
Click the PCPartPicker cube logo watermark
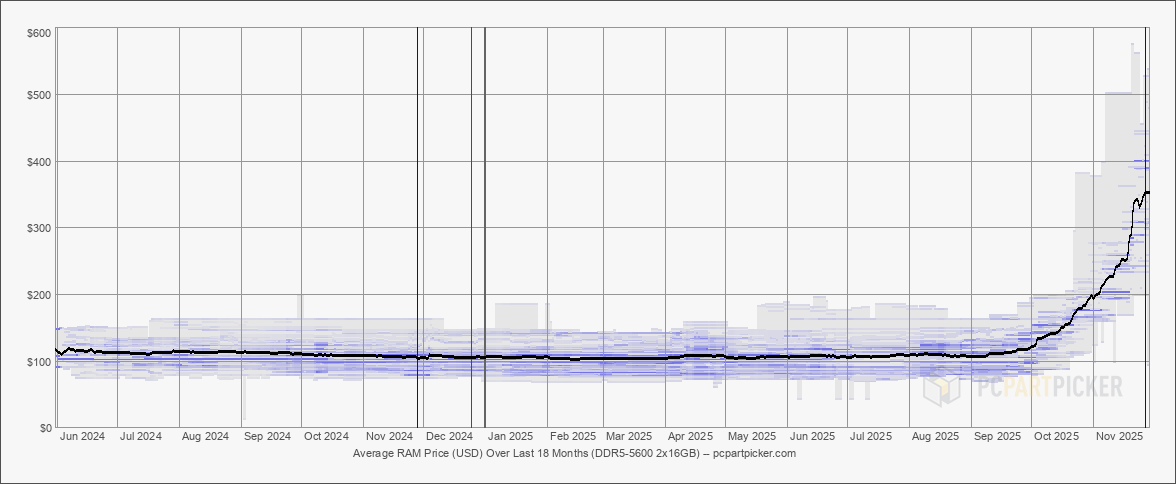tap(942, 386)
